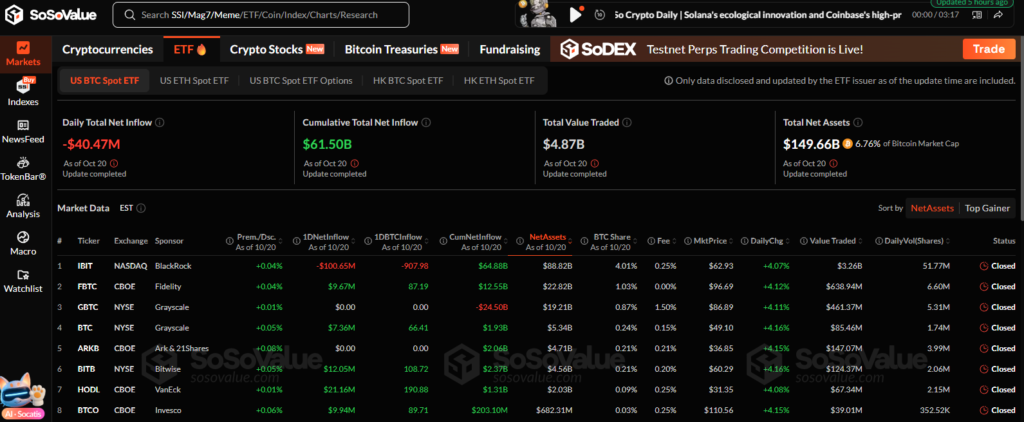This screenshot has width=1024, height=422.
Task: Open the Macro section icon
Action: tap(22, 242)
